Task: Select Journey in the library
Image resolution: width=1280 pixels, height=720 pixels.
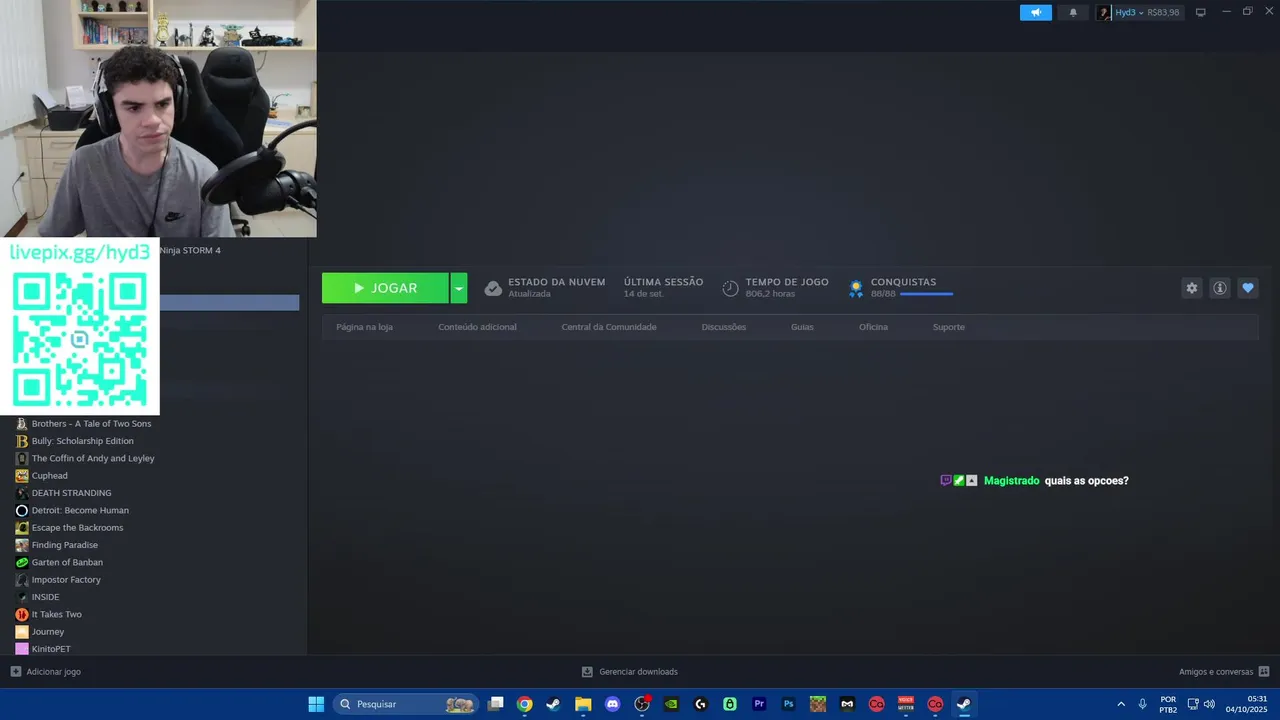Action: point(47,632)
